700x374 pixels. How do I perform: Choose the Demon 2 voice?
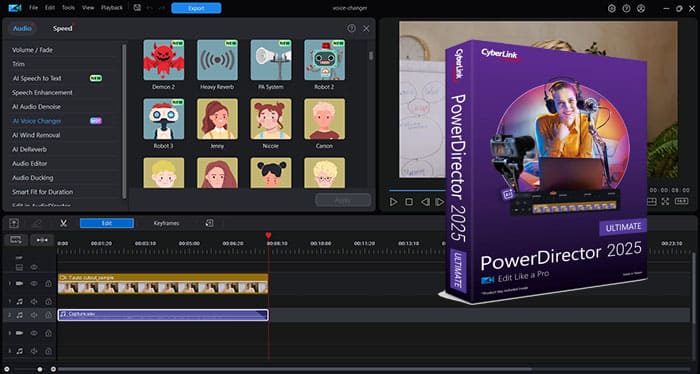coord(163,60)
